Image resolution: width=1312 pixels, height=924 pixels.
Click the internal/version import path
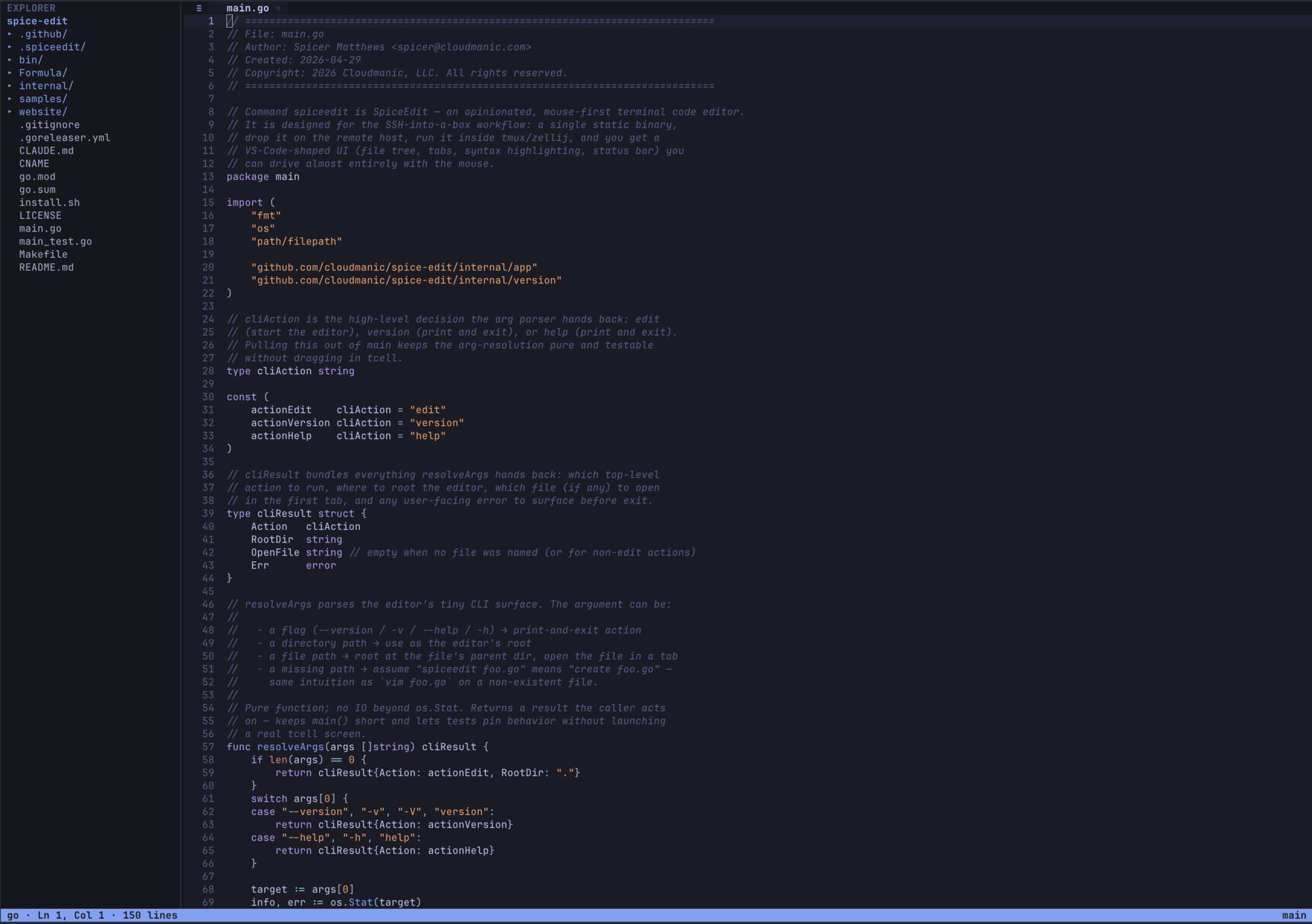[406, 281]
